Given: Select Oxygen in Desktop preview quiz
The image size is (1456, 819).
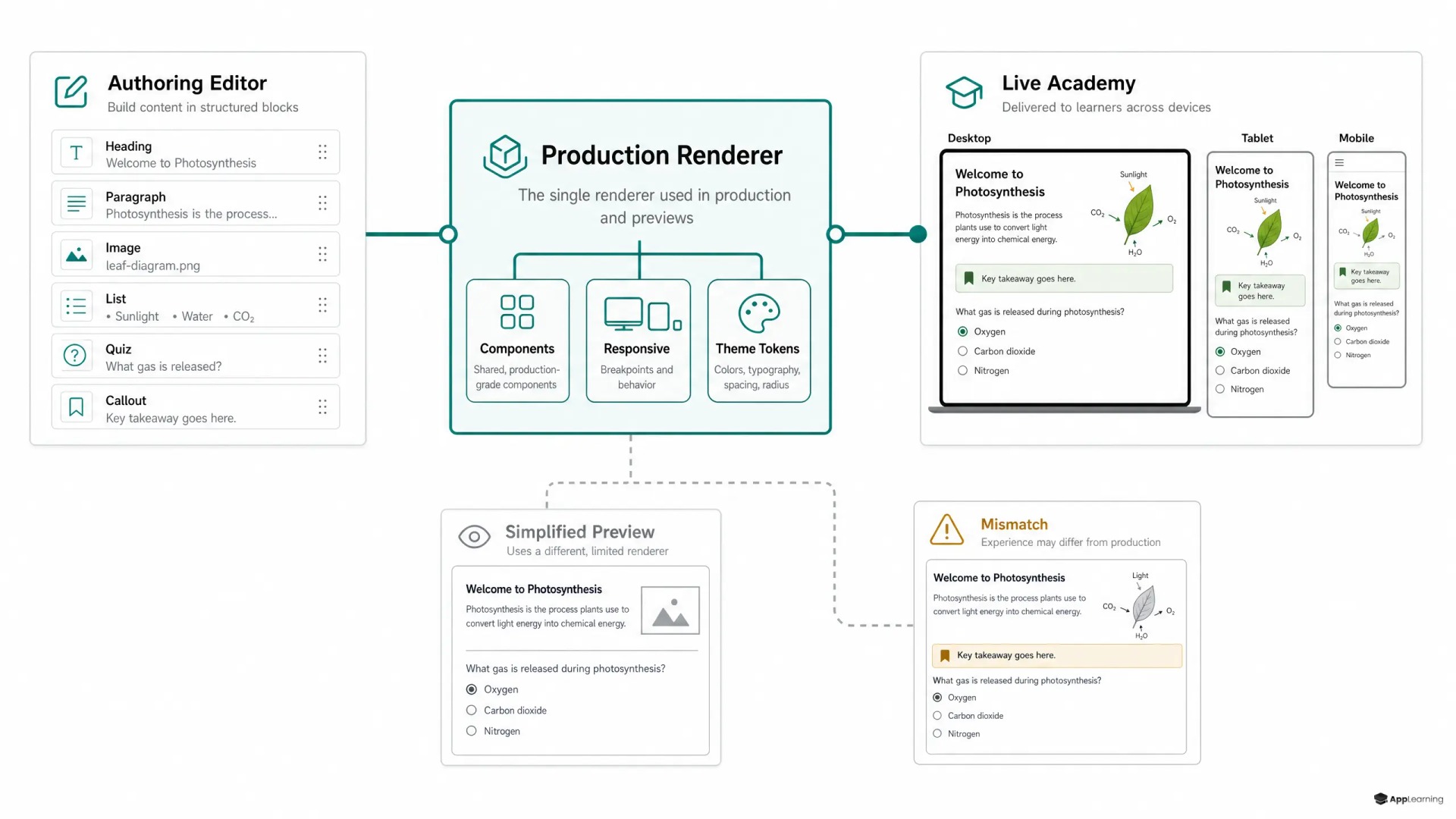Looking at the screenshot, I should [962, 331].
